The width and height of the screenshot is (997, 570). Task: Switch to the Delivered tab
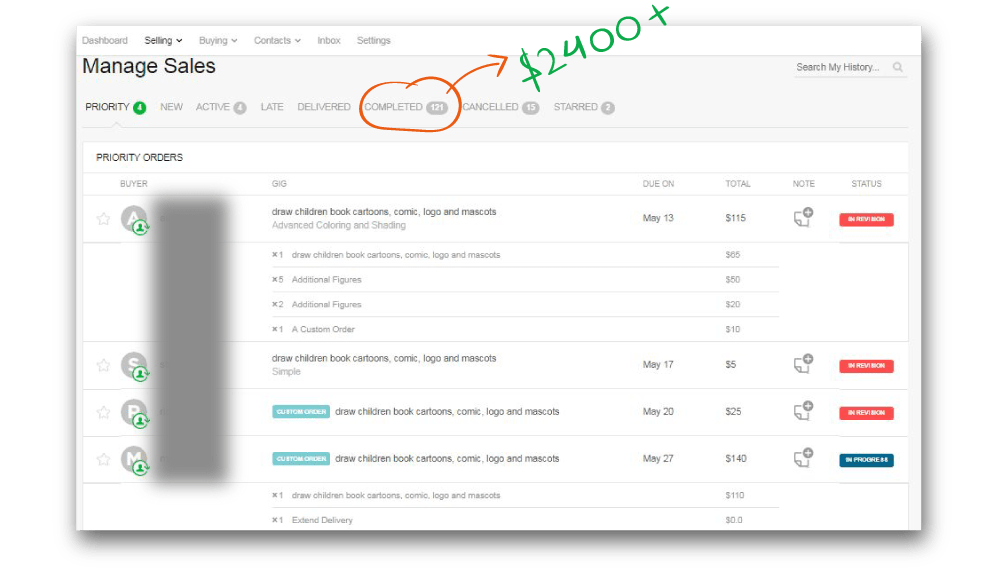pyautogui.click(x=324, y=107)
